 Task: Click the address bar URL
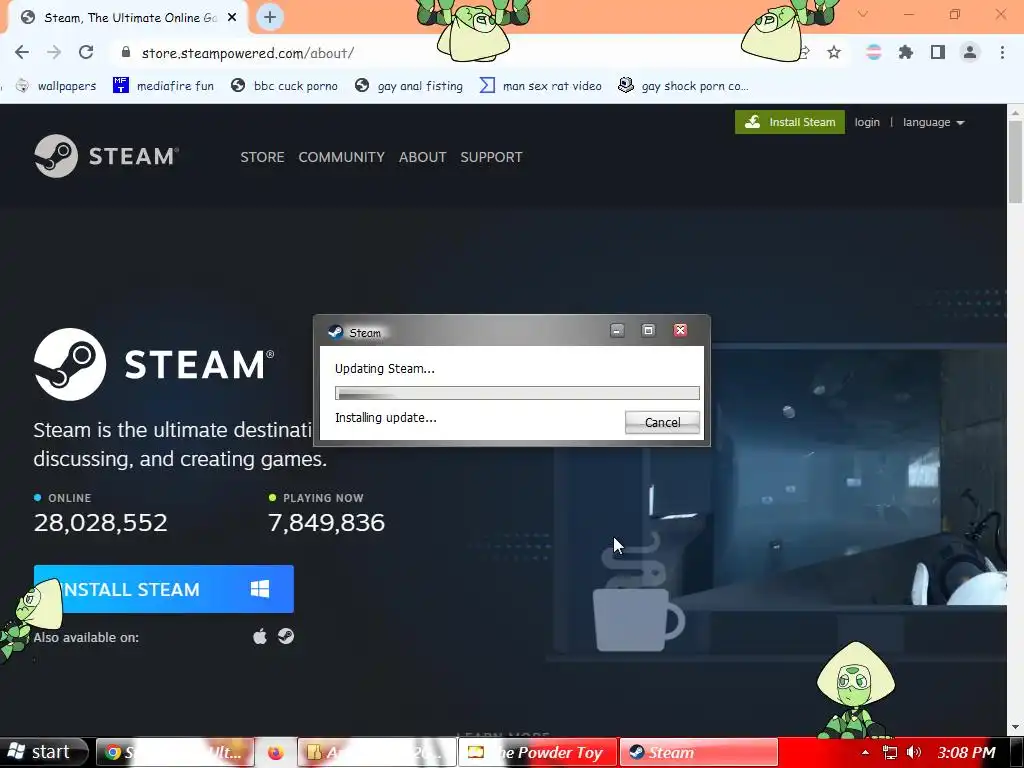[248, 53]
